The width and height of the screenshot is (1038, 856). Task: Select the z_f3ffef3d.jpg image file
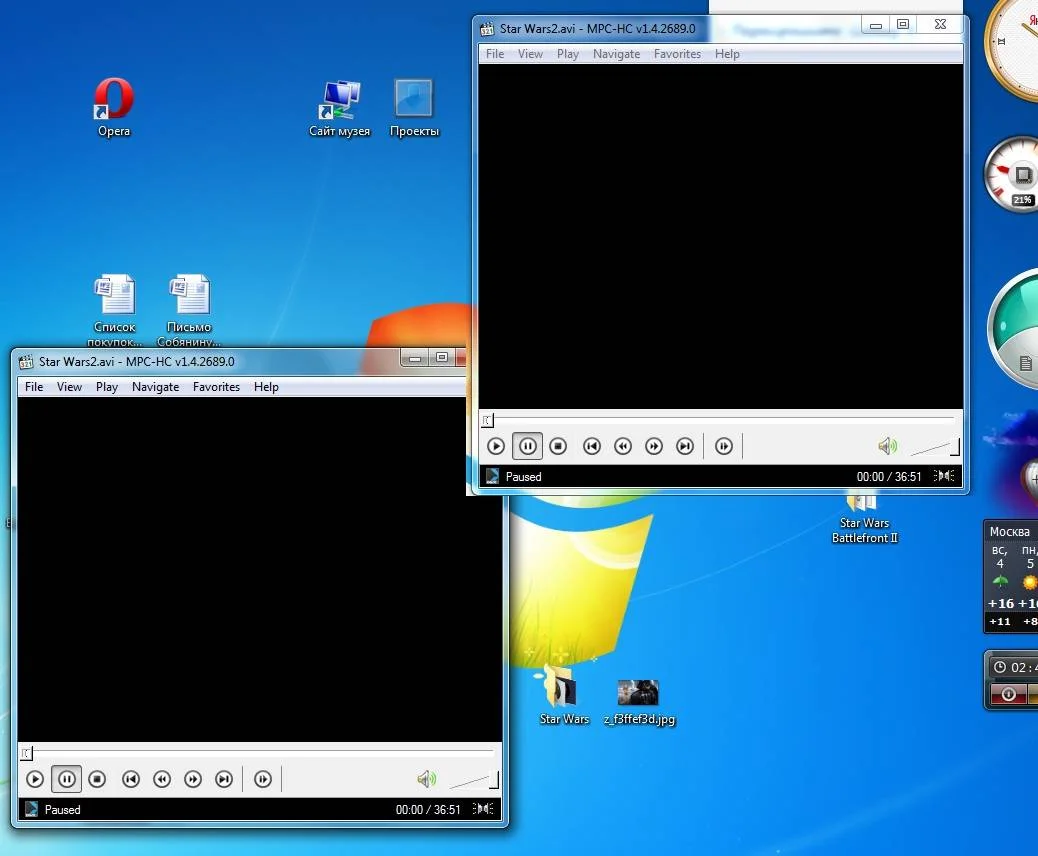coord(639,702)
